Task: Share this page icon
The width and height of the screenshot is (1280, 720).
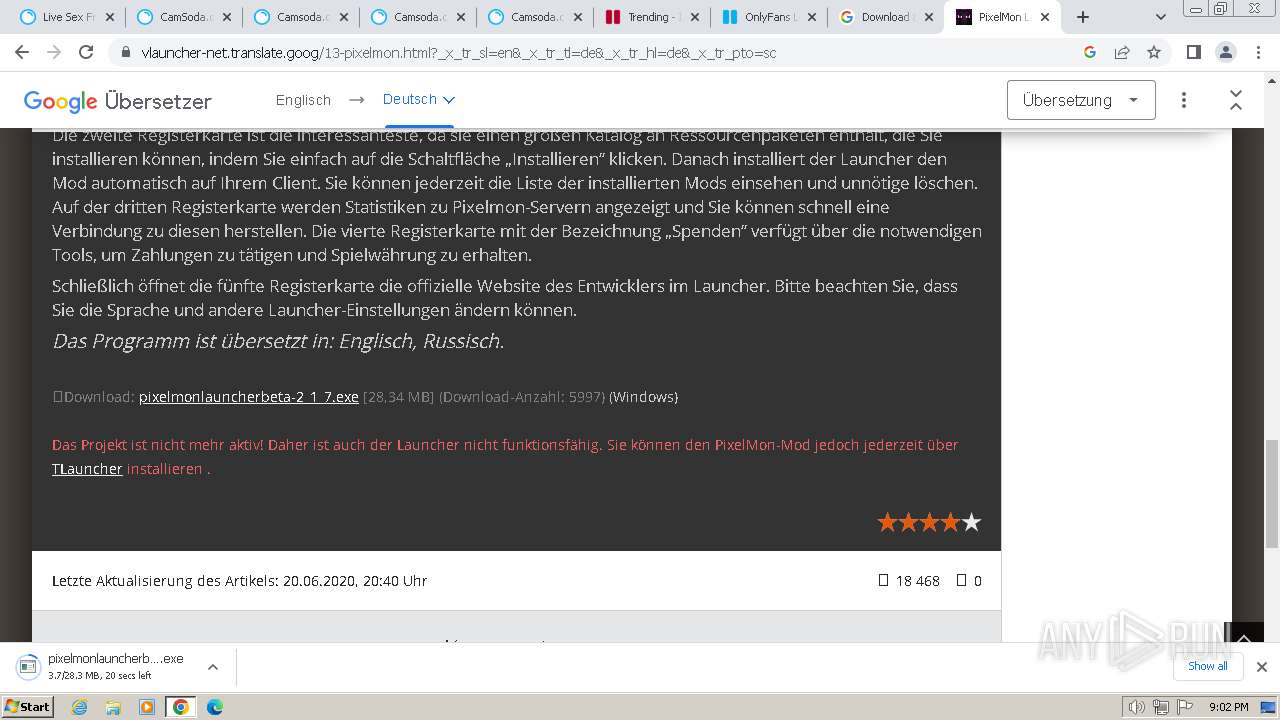Action: [x=1122, y=52]
